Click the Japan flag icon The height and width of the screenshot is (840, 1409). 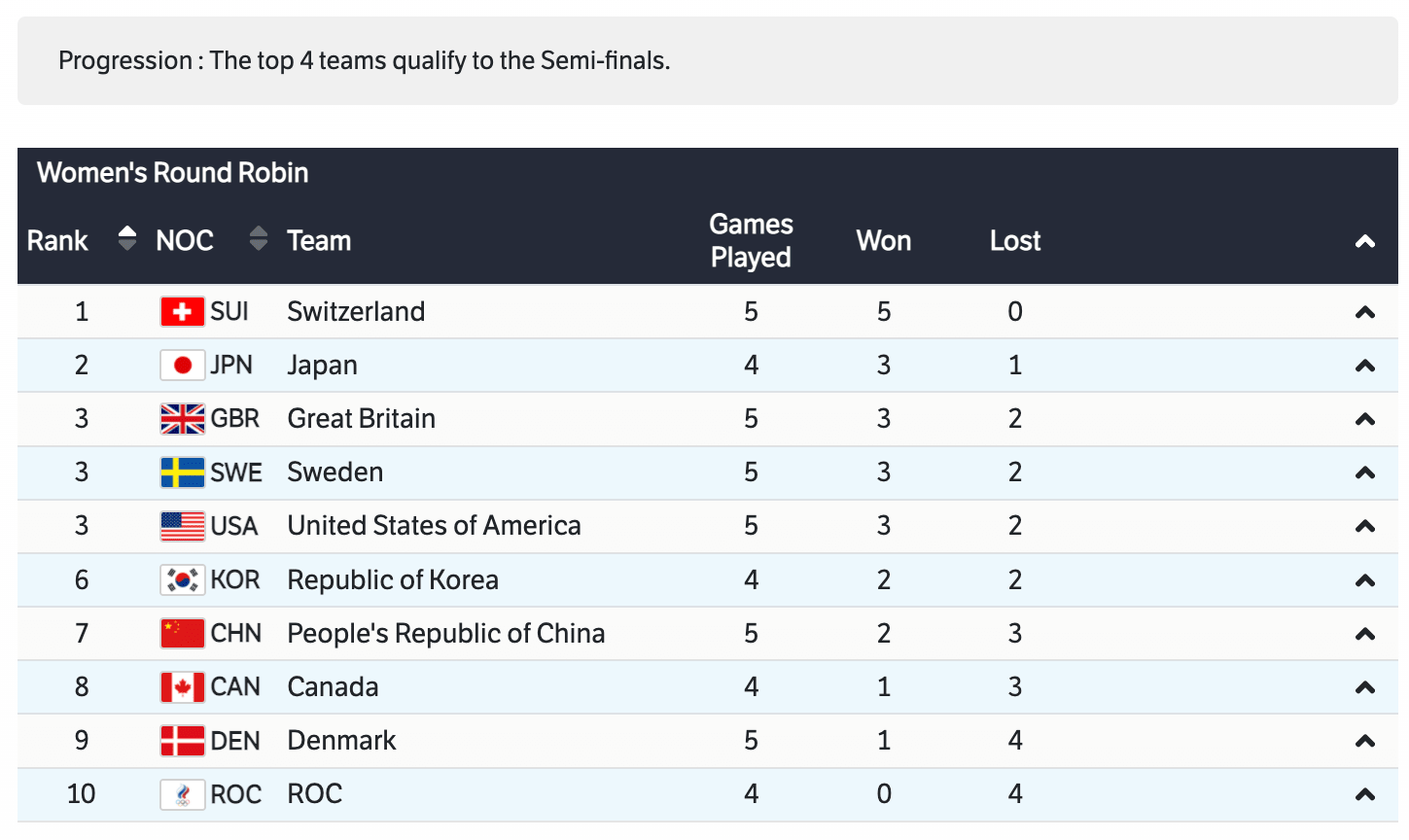182,366
